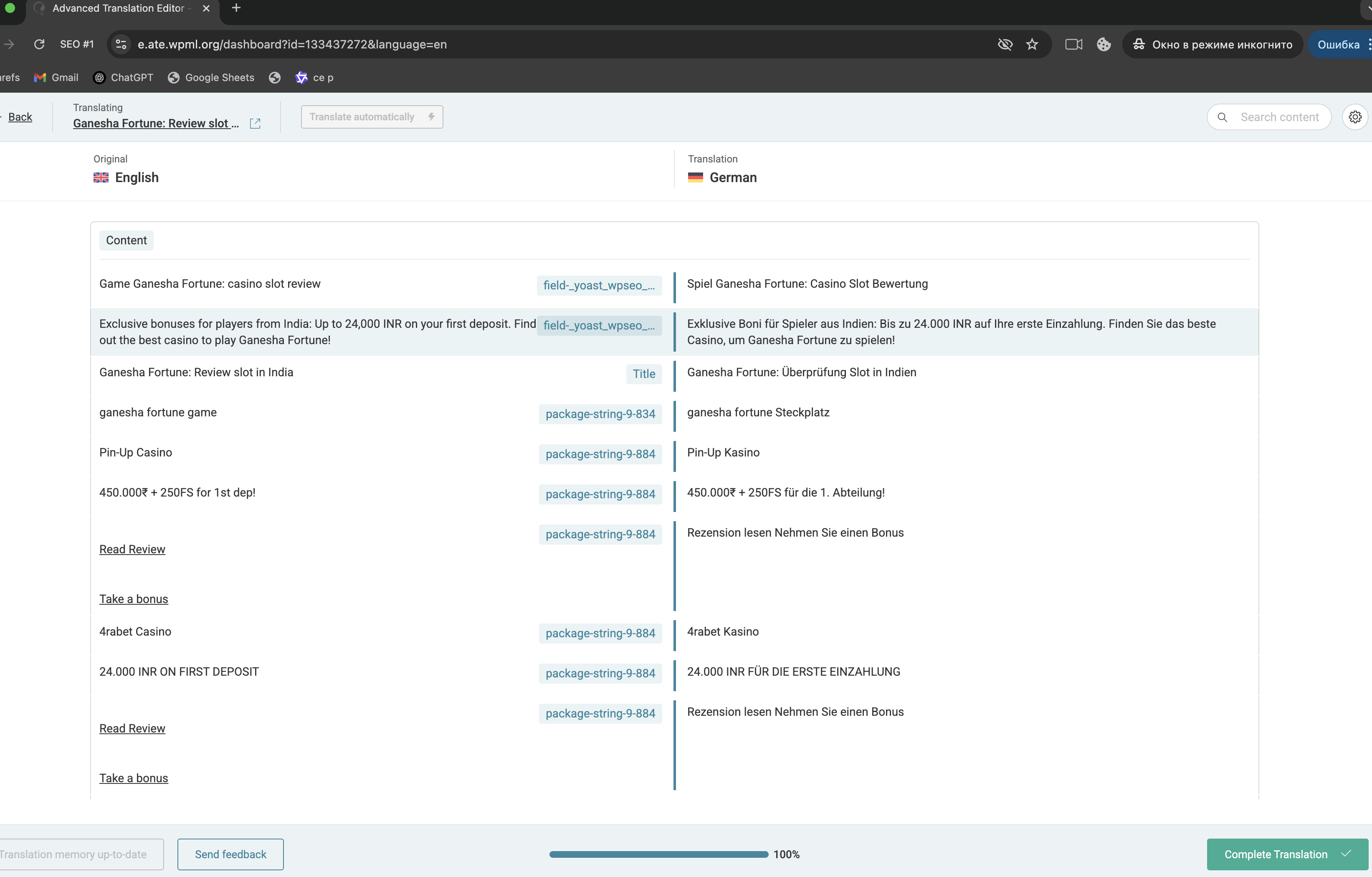
Task: Open original page via external link icon
Action: [x=255, y=123]
